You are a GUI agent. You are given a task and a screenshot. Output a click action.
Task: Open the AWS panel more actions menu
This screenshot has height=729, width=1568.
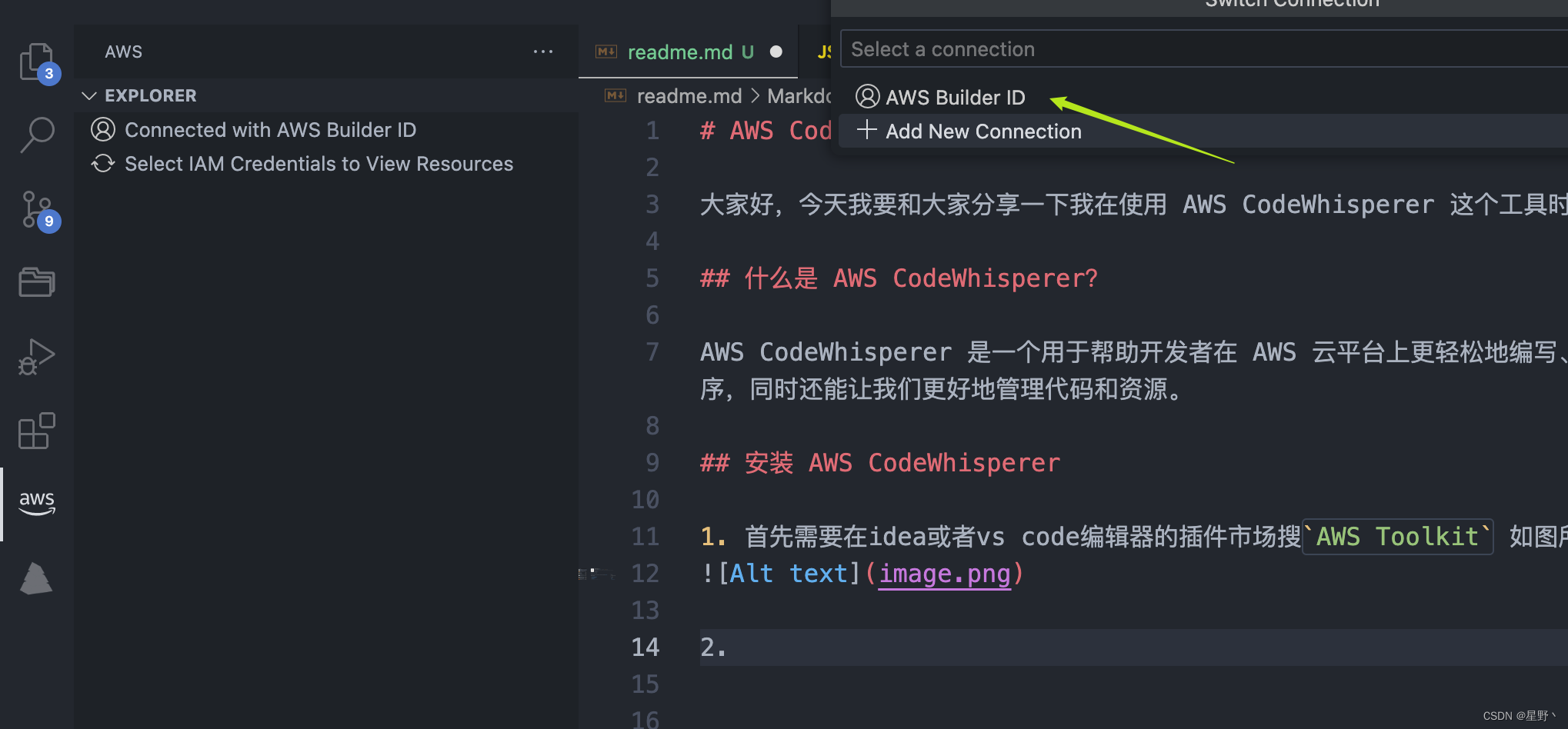click(x=543, y=52)
